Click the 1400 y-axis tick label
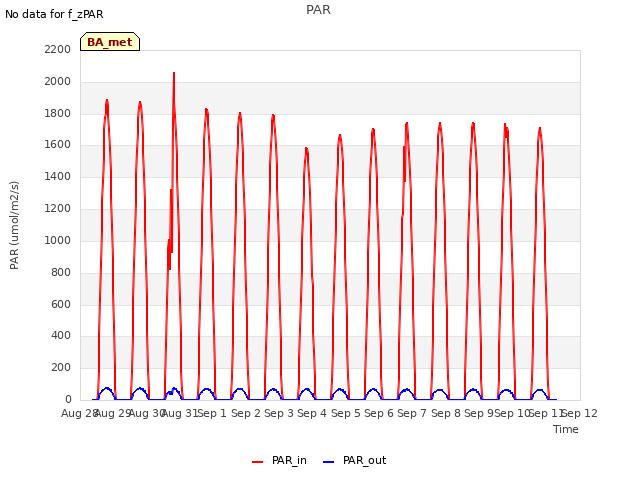640x480 pixels. pos(58,177)
